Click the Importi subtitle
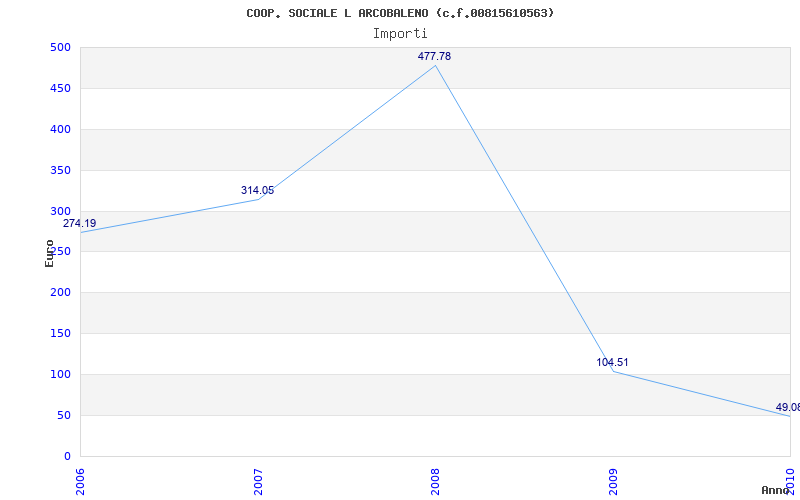800x500 pixels. tap(400, 34)
